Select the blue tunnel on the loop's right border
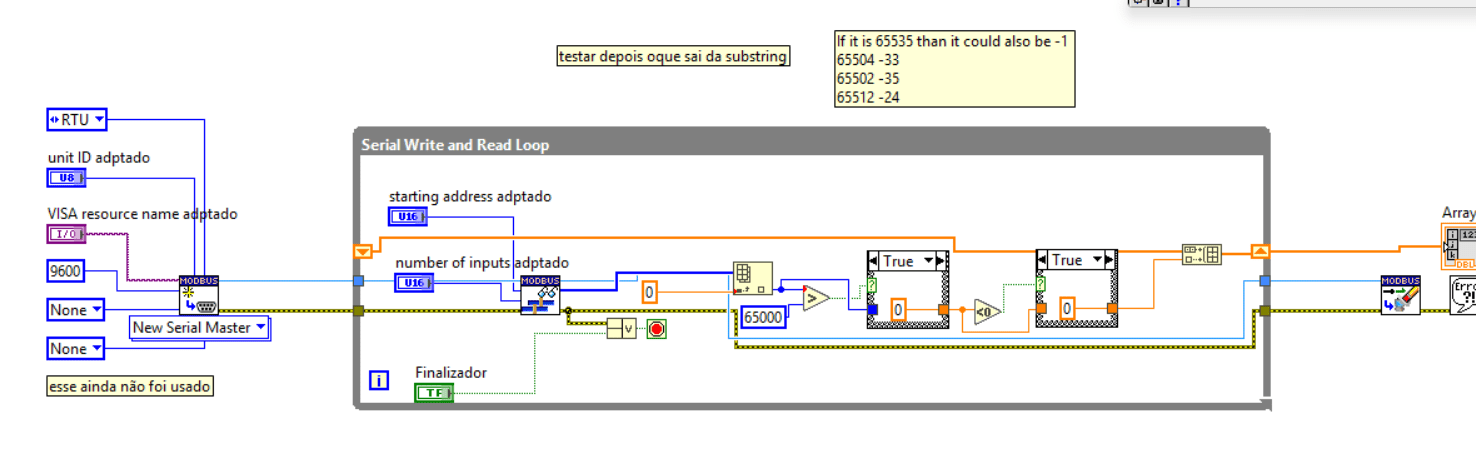Viewport: 1476px width, 451px height. pyautogui.click(x=1265, y=281)
